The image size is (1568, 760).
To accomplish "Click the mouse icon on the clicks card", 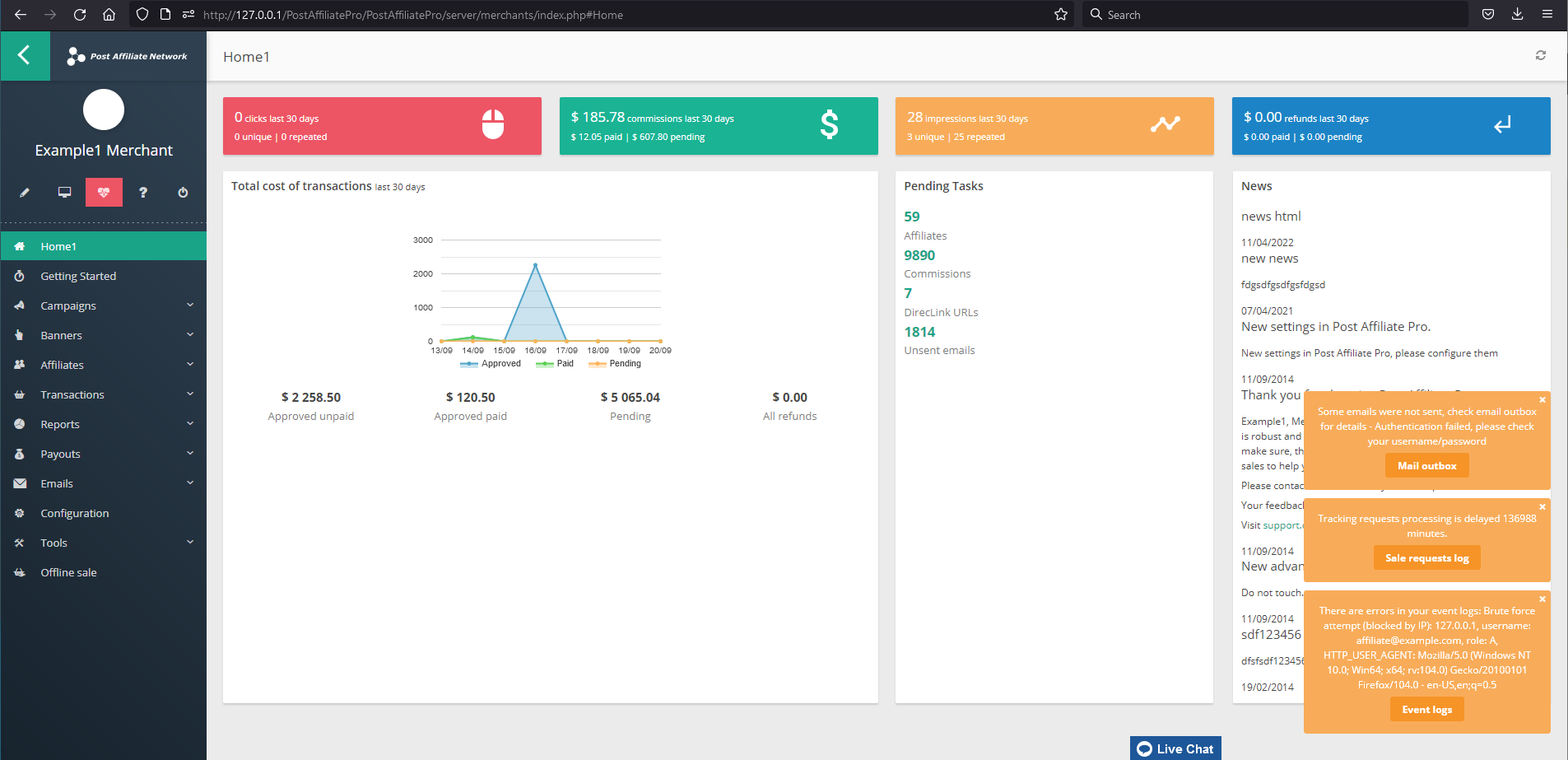I will (x=492, y=124).
